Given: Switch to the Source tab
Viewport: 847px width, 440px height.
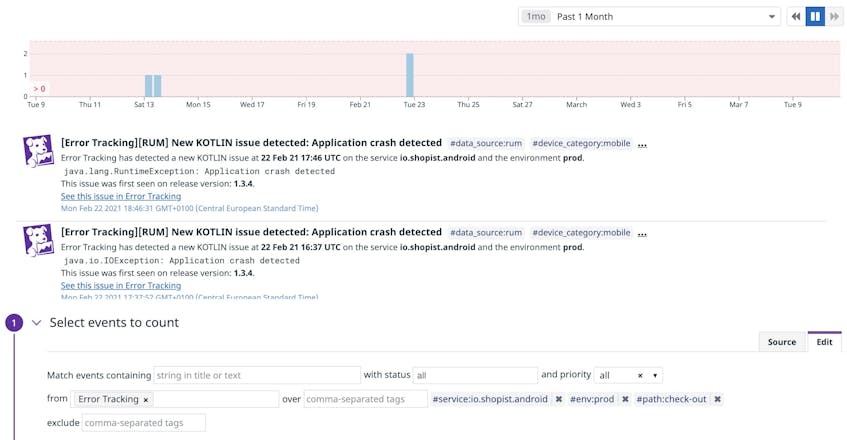Looking at the screenshot, I should [782, 342].
